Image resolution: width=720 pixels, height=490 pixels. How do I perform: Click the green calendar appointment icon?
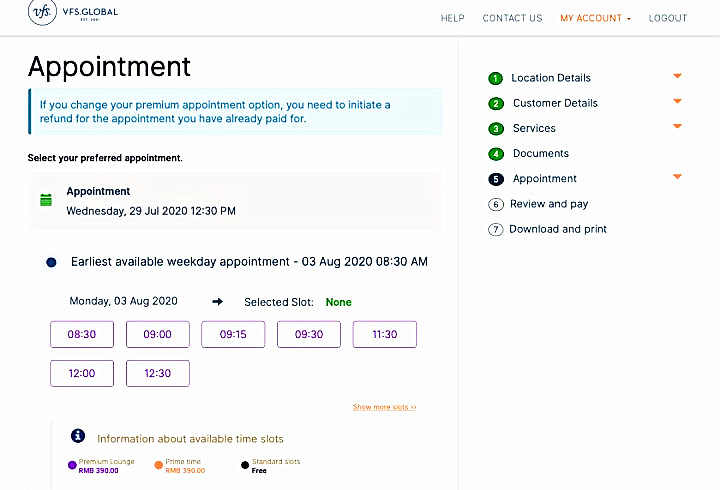[x=46, y=200]
